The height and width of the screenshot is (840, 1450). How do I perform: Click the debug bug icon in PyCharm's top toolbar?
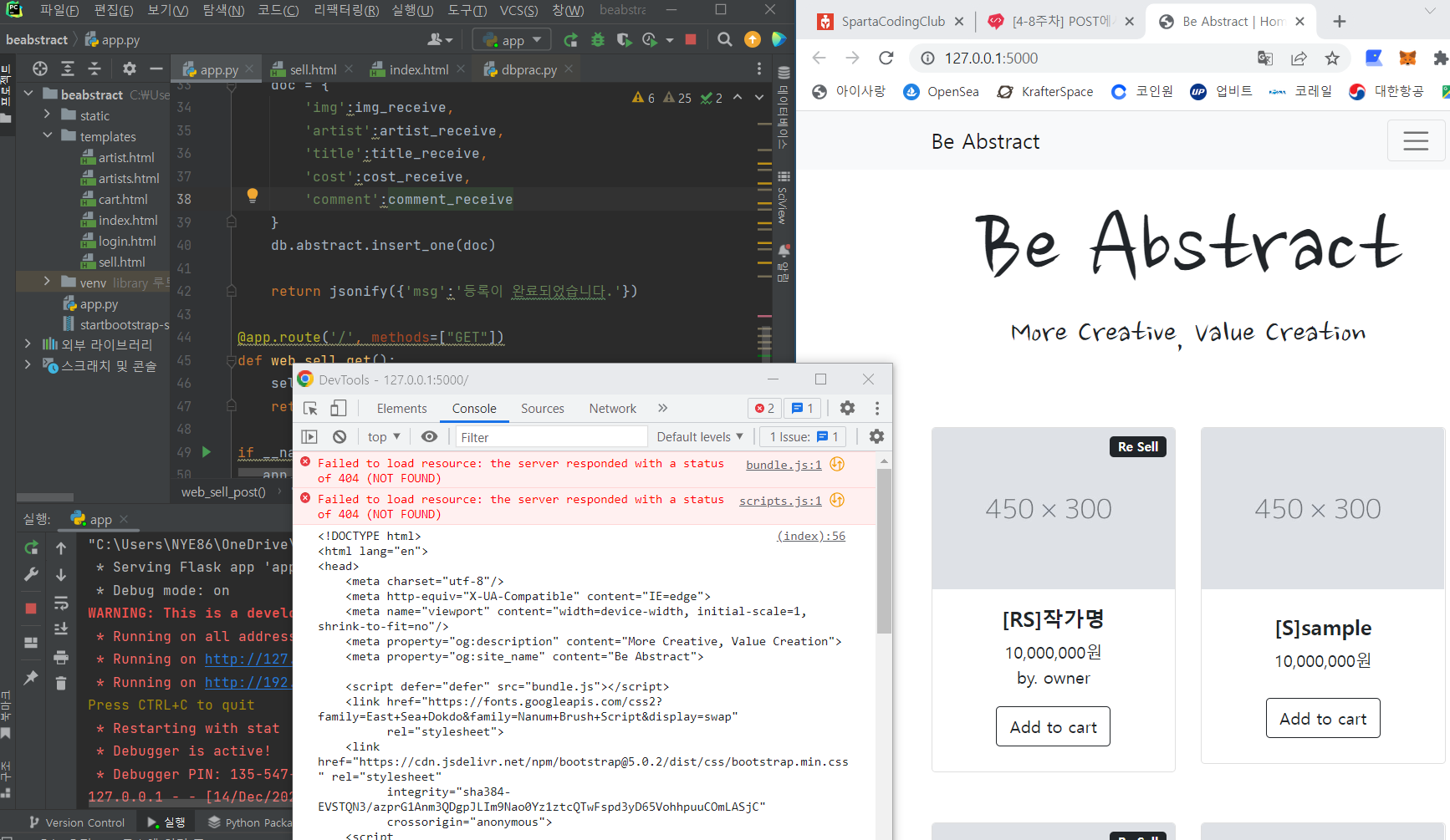(597, 39)
